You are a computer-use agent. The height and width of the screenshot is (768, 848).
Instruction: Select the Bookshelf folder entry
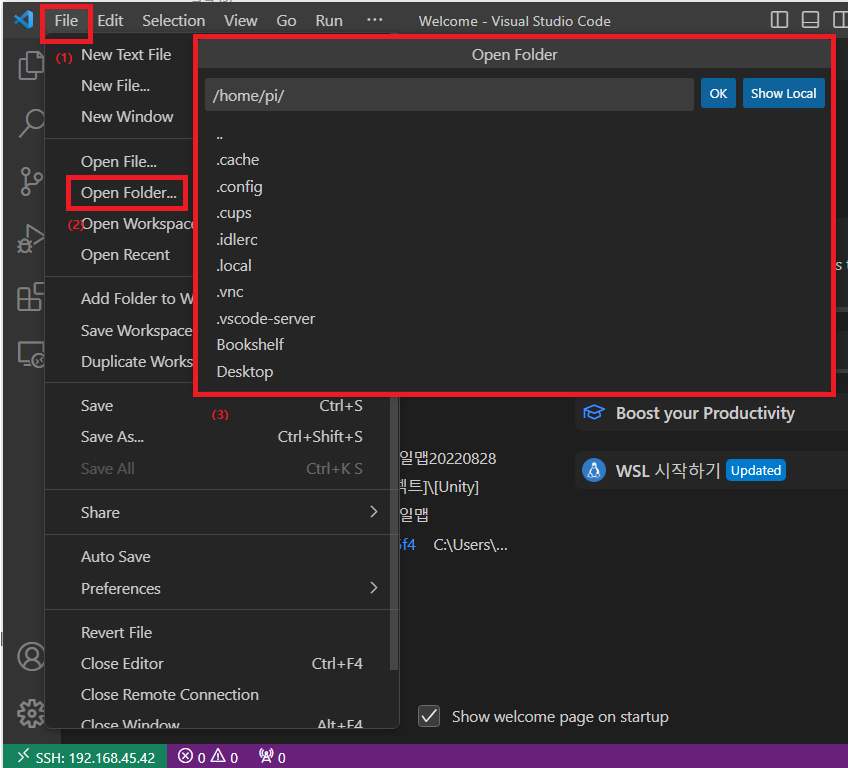[x=514, y=345]
